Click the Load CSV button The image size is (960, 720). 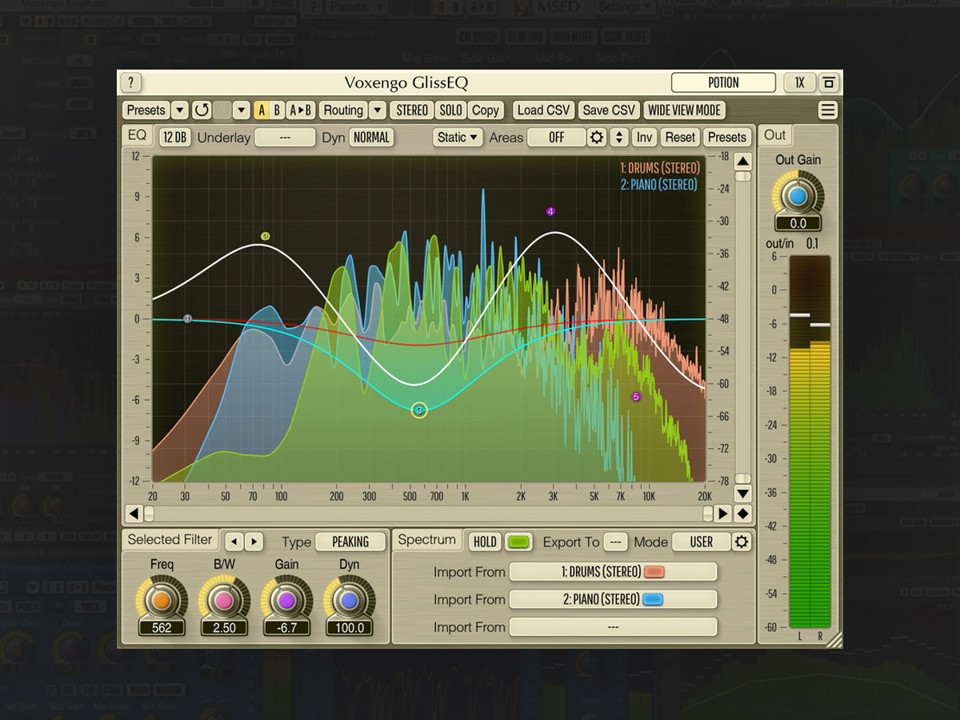(544, 110)
